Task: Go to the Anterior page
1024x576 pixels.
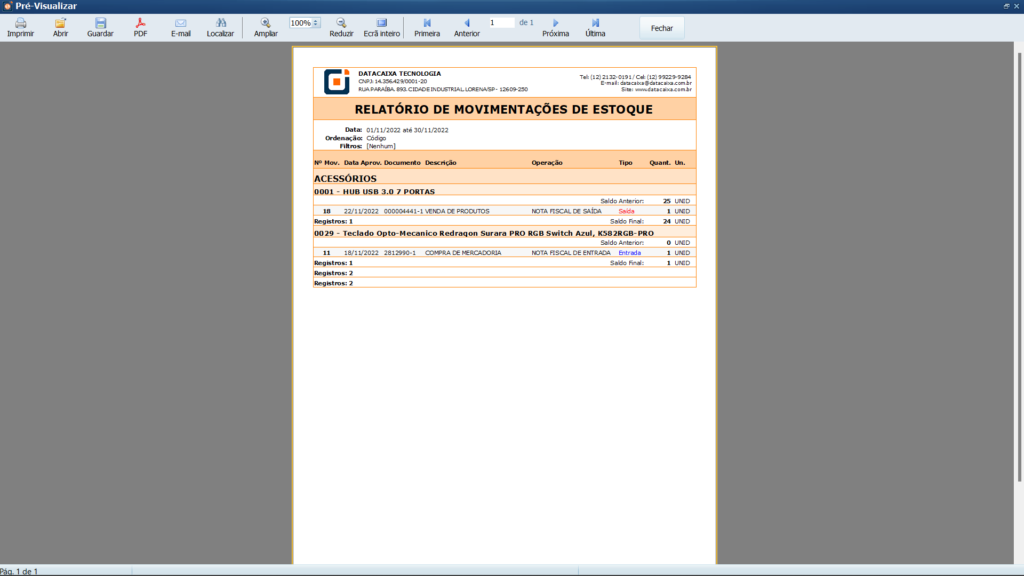Action: 466,23
